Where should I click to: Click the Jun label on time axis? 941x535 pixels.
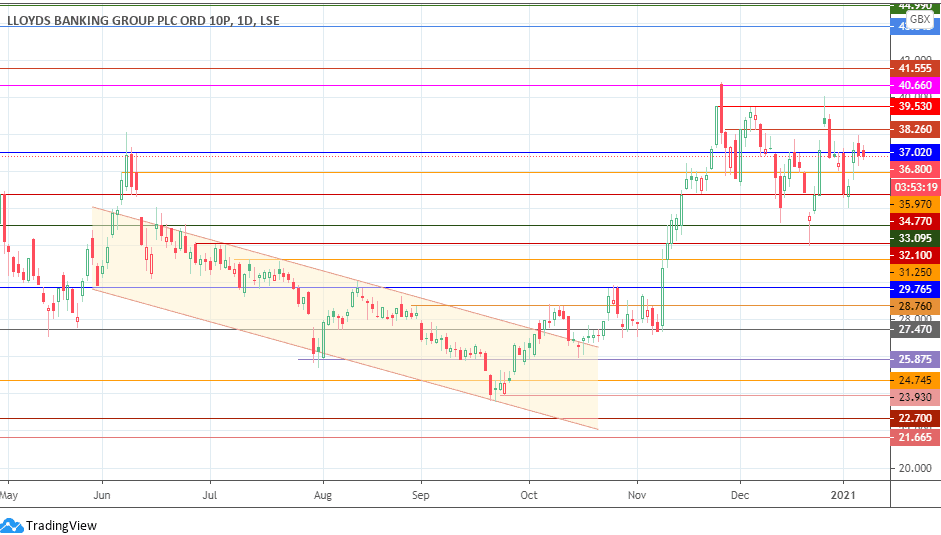pyautogui.click(x=102, y=495)
